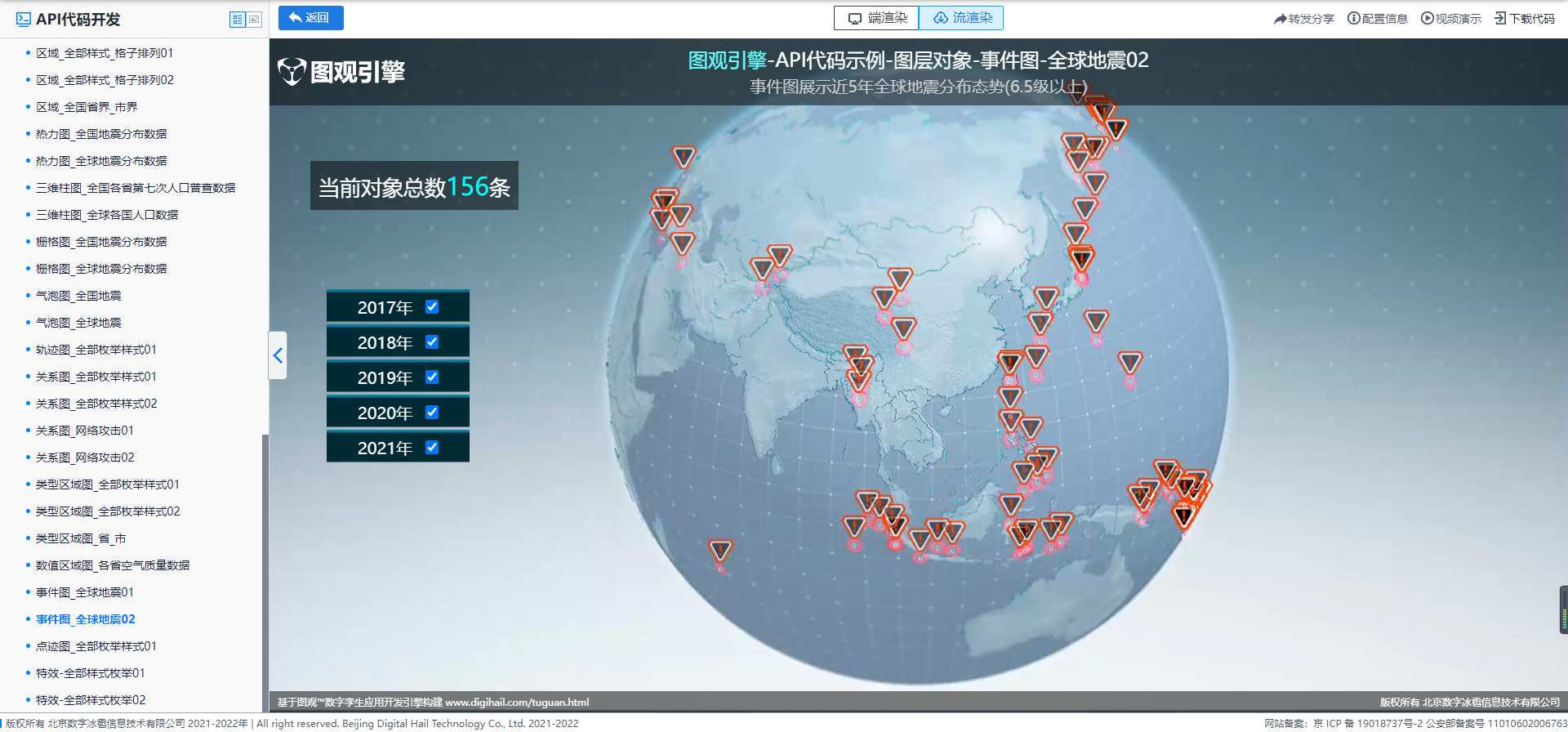The height and width of the screenshot is (732, 1568).
Task: Click the green performance meter widget
Action: (x=1564, y=609)
